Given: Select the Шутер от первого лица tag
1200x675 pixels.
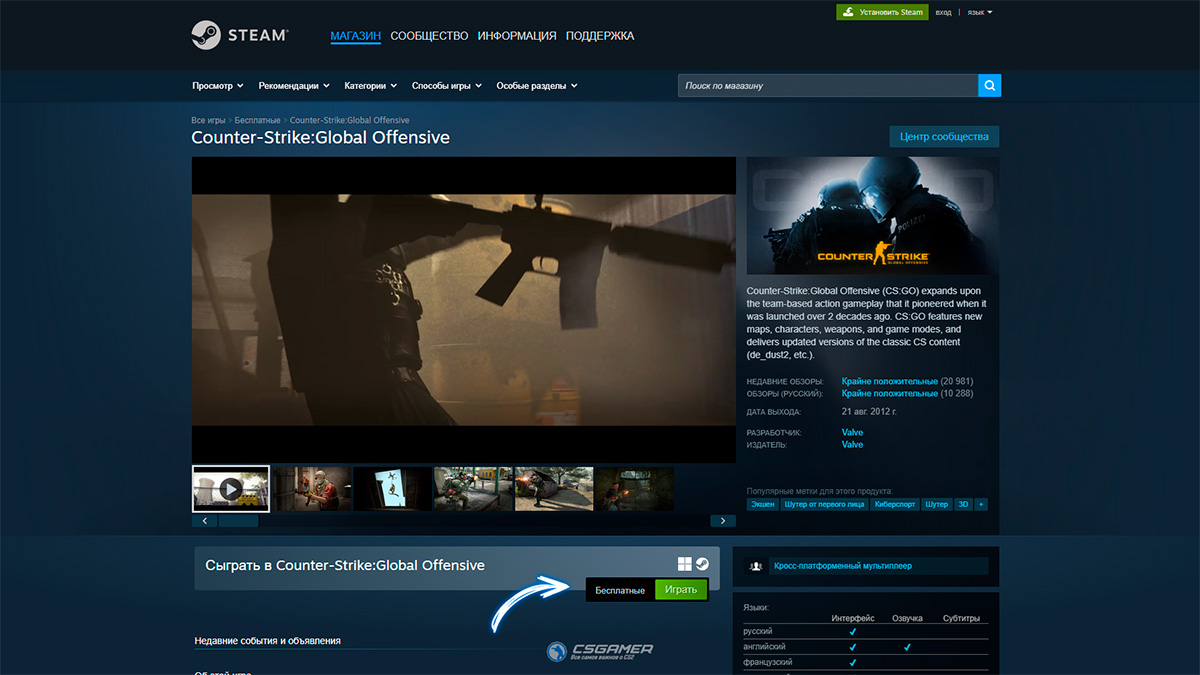Looking at the screenshot, I should 824,505.
